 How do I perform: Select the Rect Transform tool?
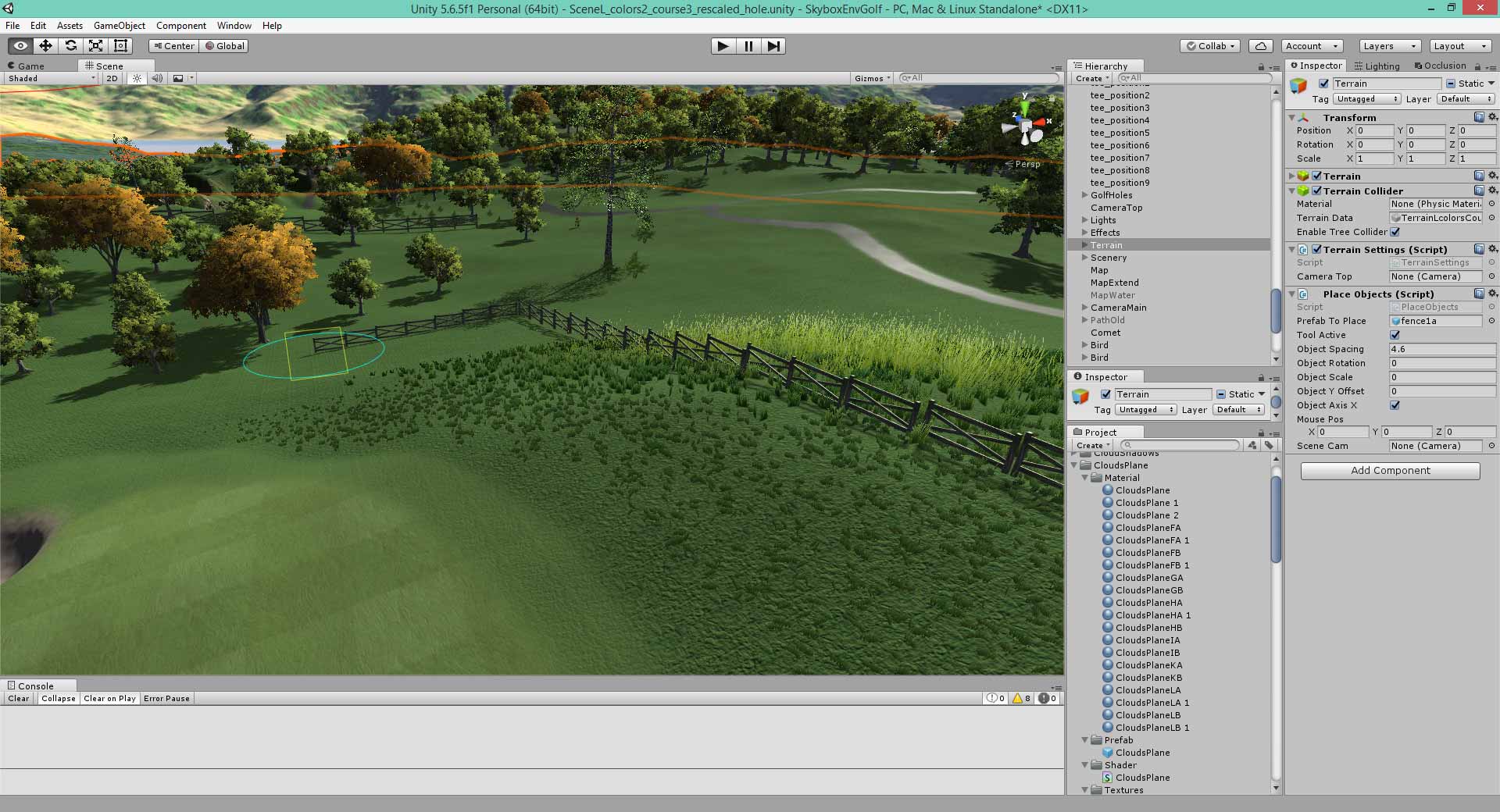[120, 46]
